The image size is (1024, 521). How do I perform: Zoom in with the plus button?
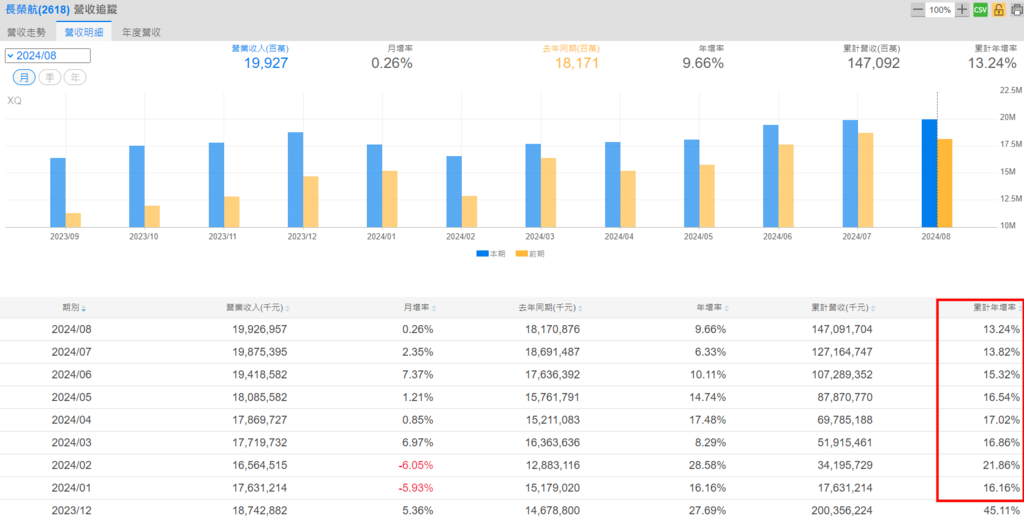[961, 10]
